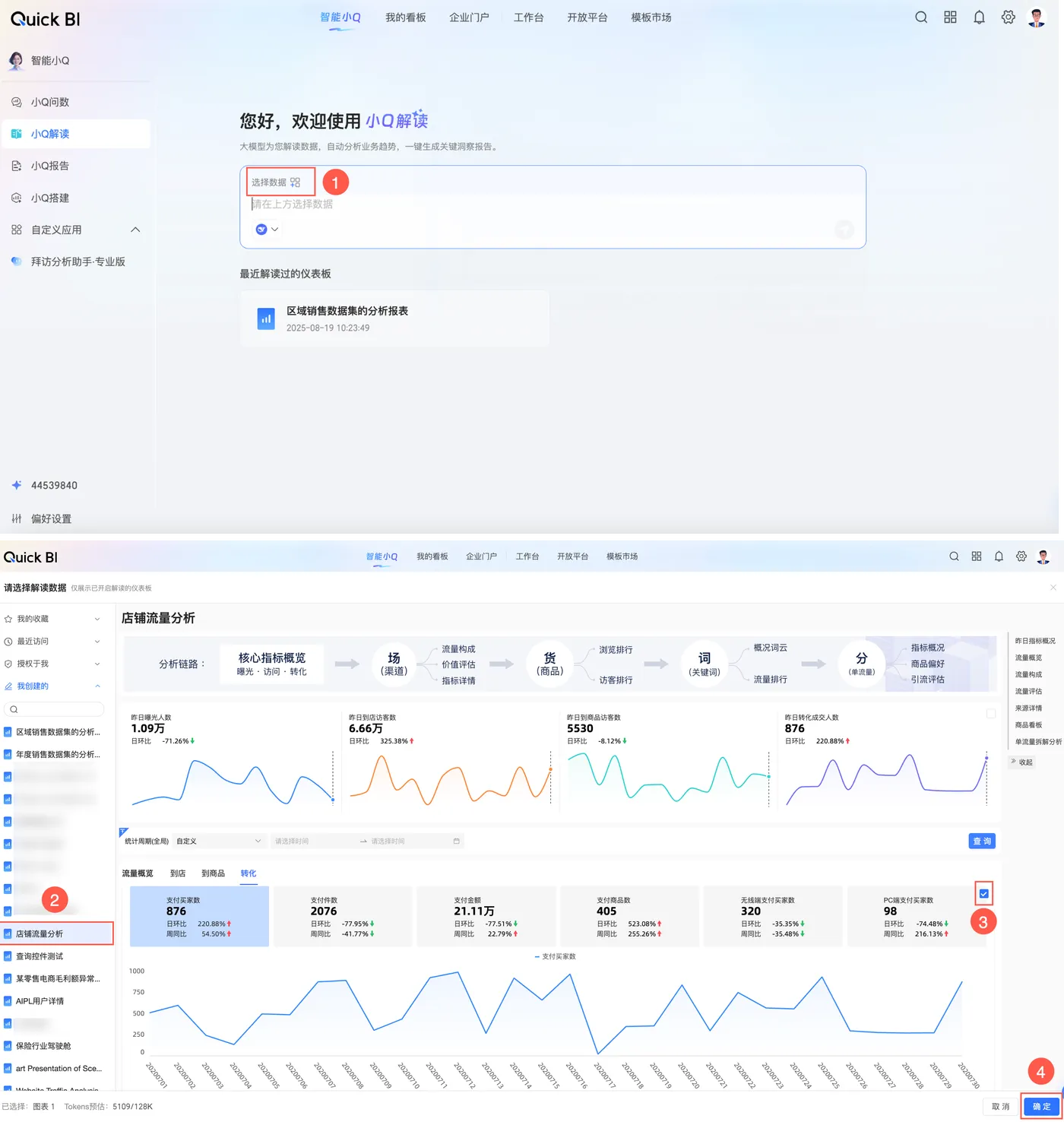This screenshot has width=1064, height=1122.
Task: Open 工作台 in the data selection screen top nav
Action: click(527, 556)
